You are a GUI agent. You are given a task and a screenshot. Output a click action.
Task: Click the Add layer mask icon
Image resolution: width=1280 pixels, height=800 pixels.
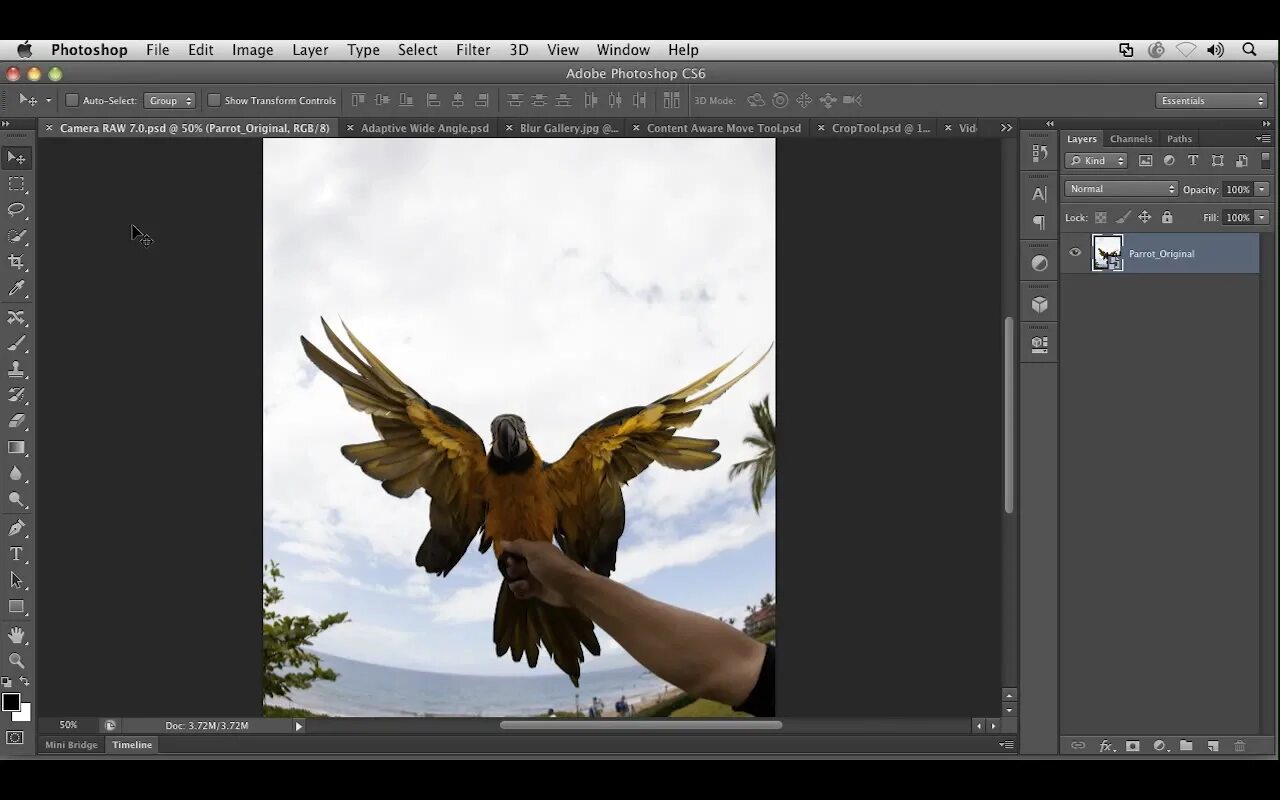(x=1131, y=745)
